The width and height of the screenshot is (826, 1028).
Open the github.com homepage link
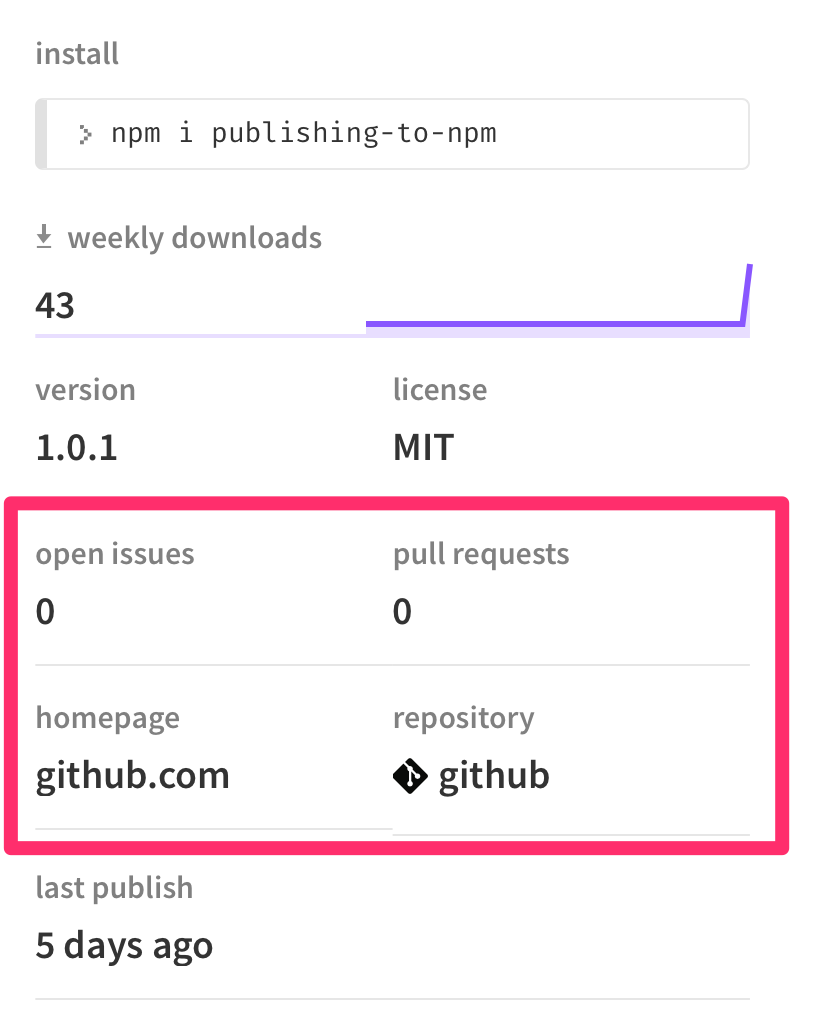[132, 774]
